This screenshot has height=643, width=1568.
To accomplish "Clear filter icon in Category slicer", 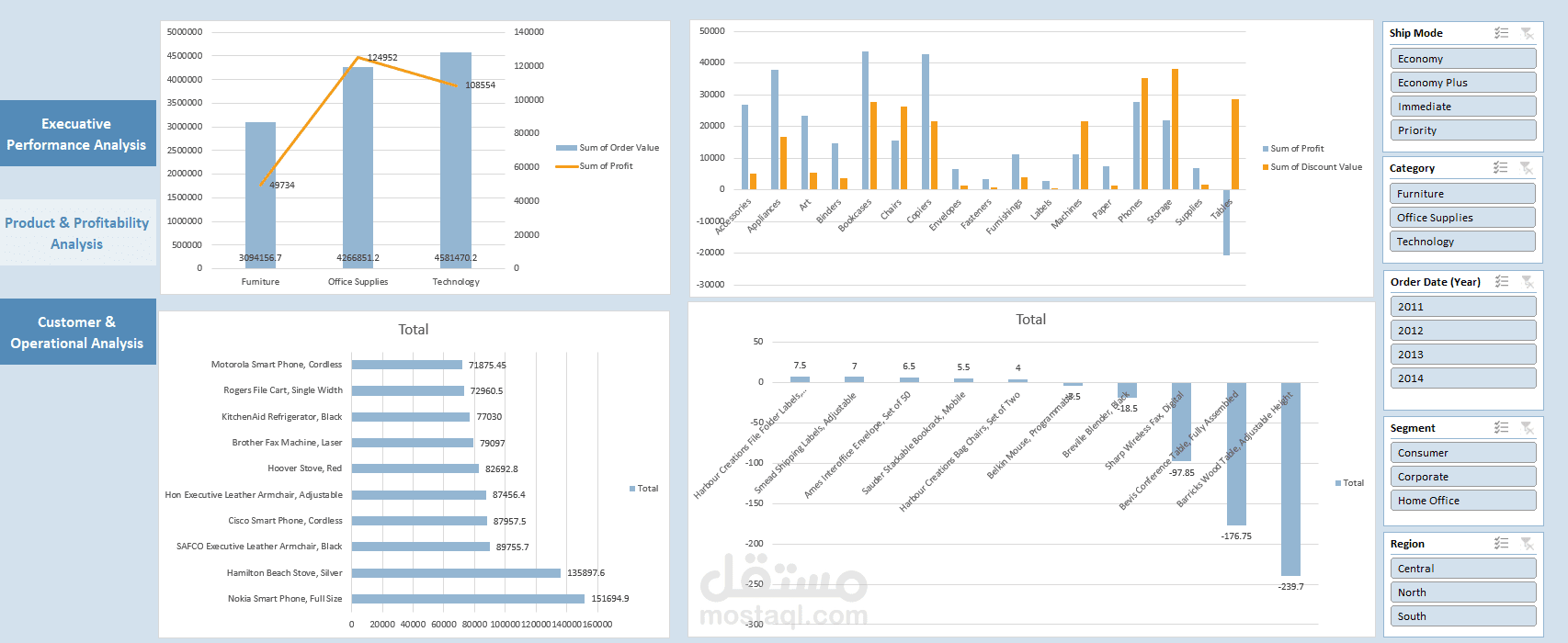I will click(1527, 168).
